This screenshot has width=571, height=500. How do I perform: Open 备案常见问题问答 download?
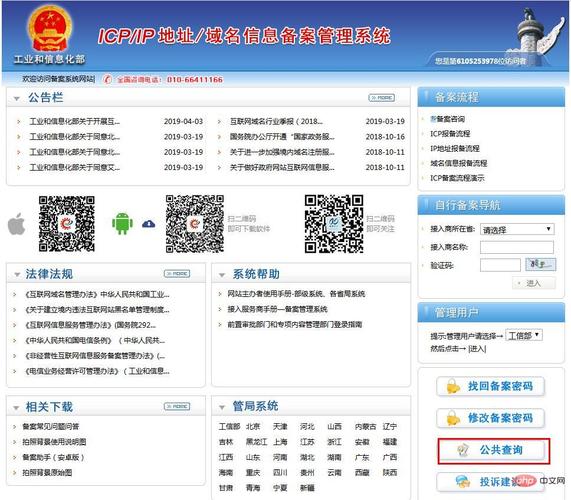coord(51,426)
